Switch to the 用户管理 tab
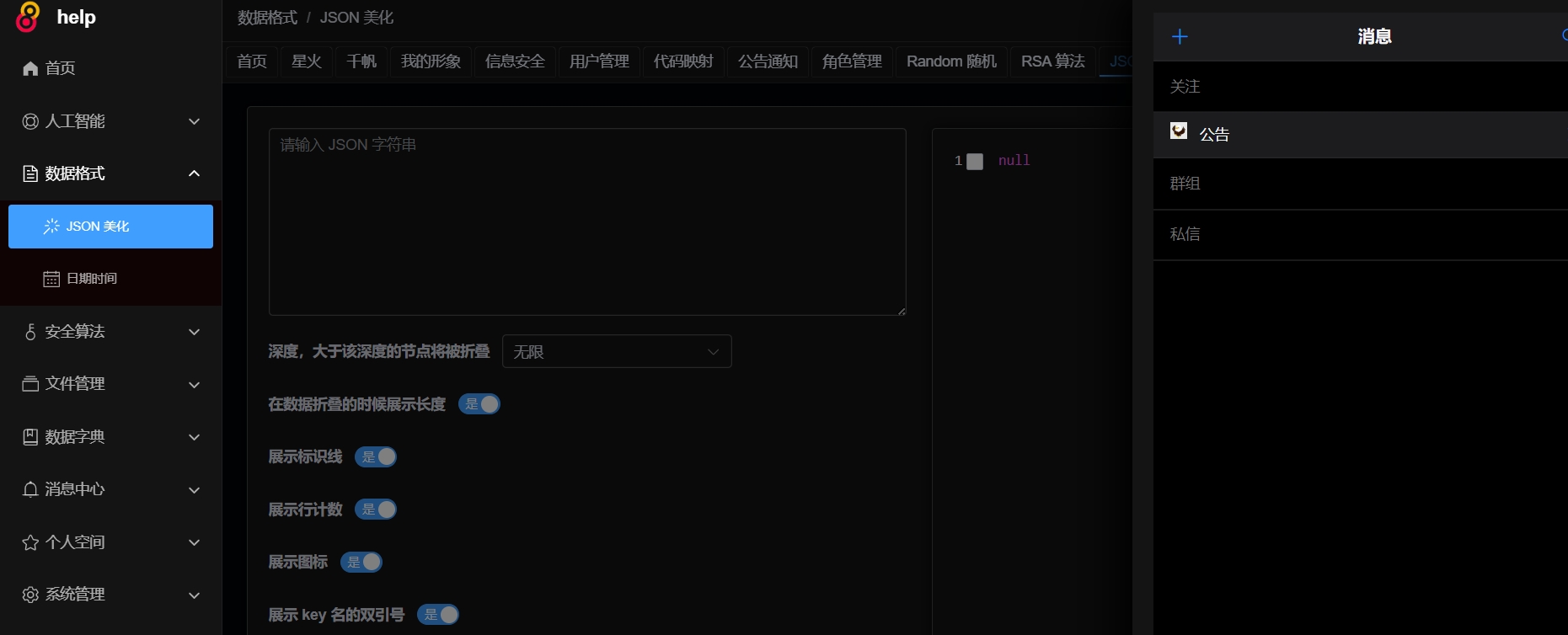The image size is (1568, 635). click(x=599, y=61)
